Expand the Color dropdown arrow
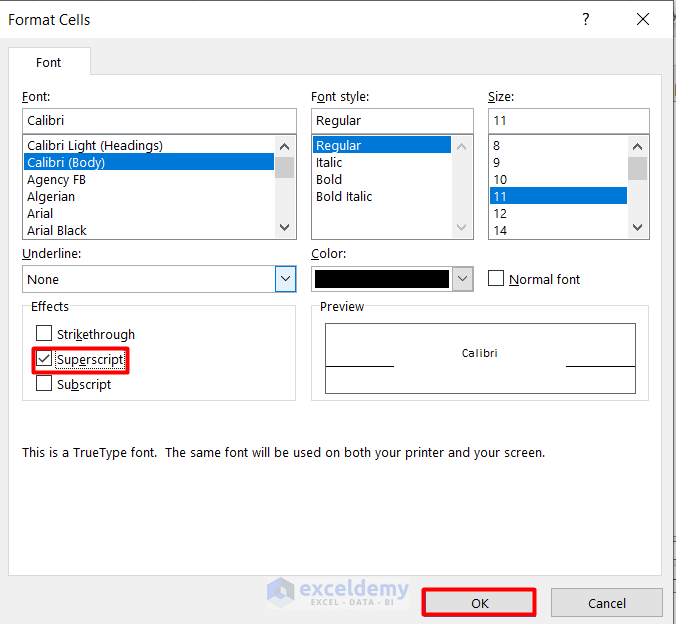 462,279
